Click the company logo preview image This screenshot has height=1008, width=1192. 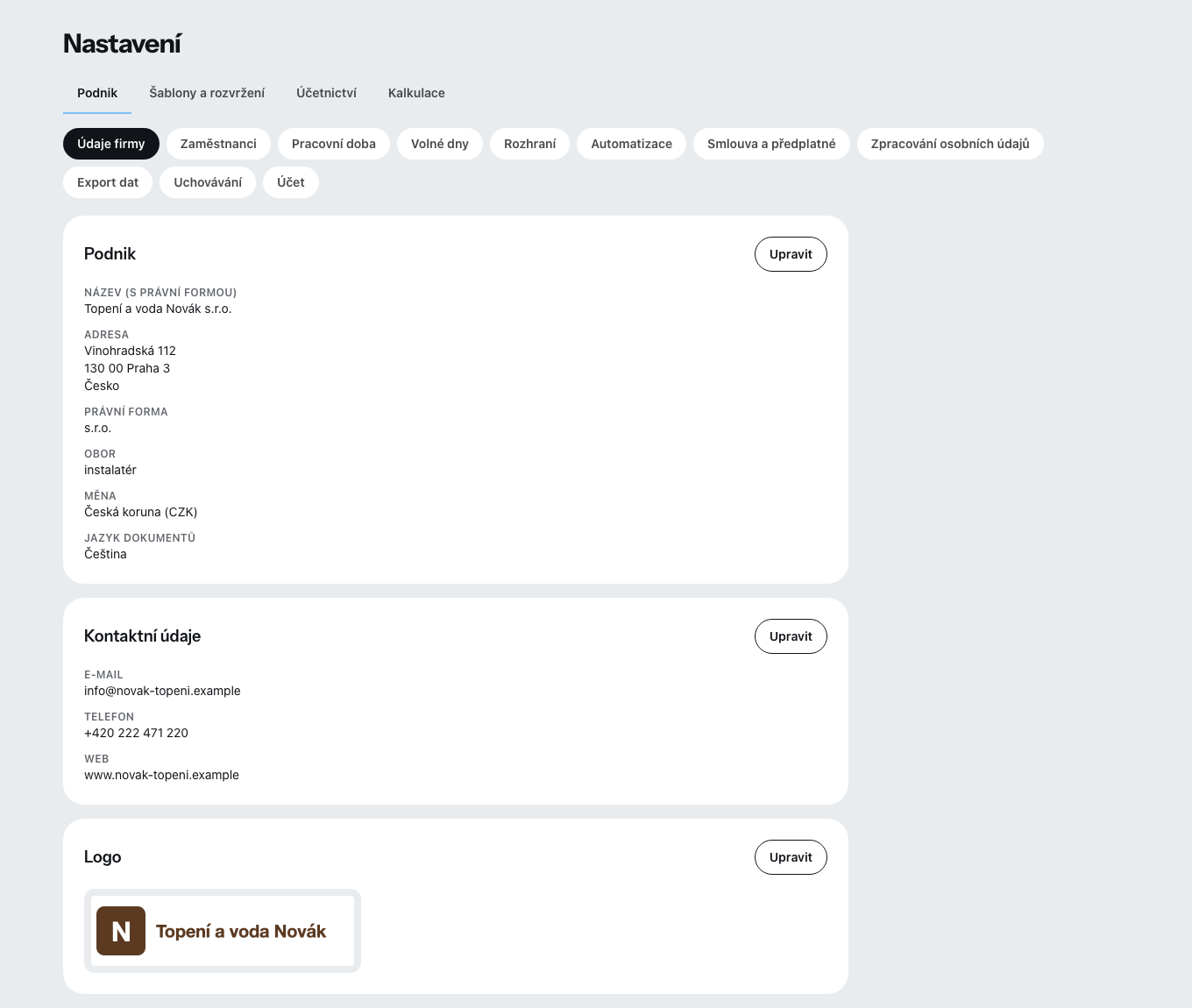(x=223, y=931)
